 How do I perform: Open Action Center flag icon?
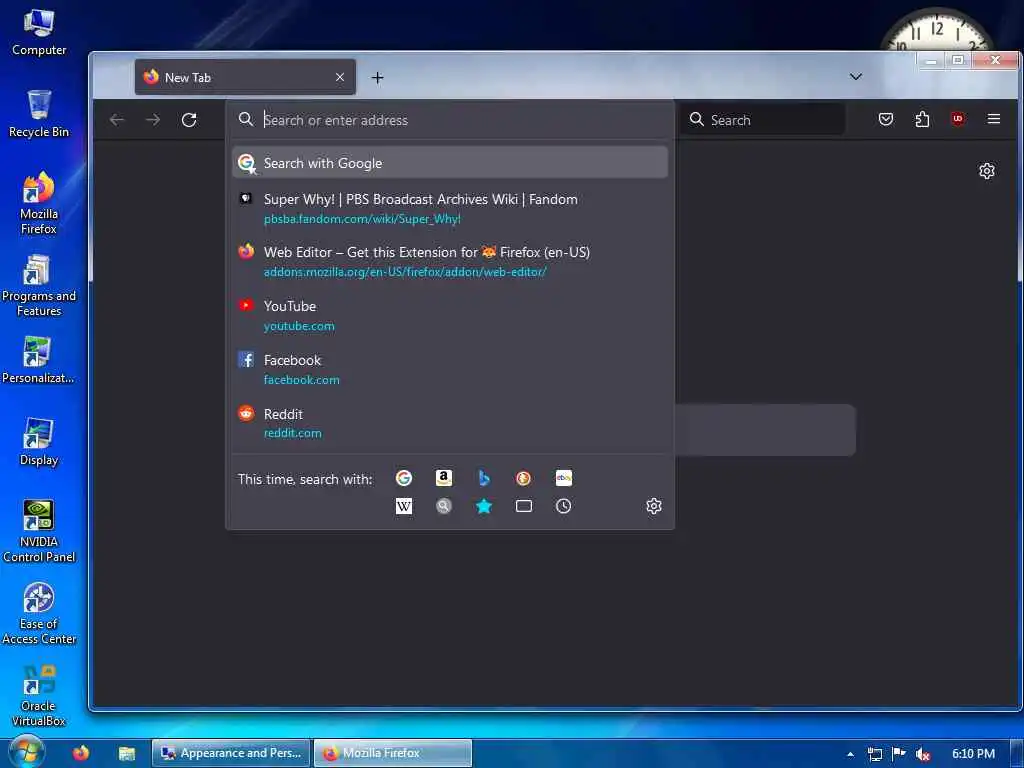click(x=899, y=754)
